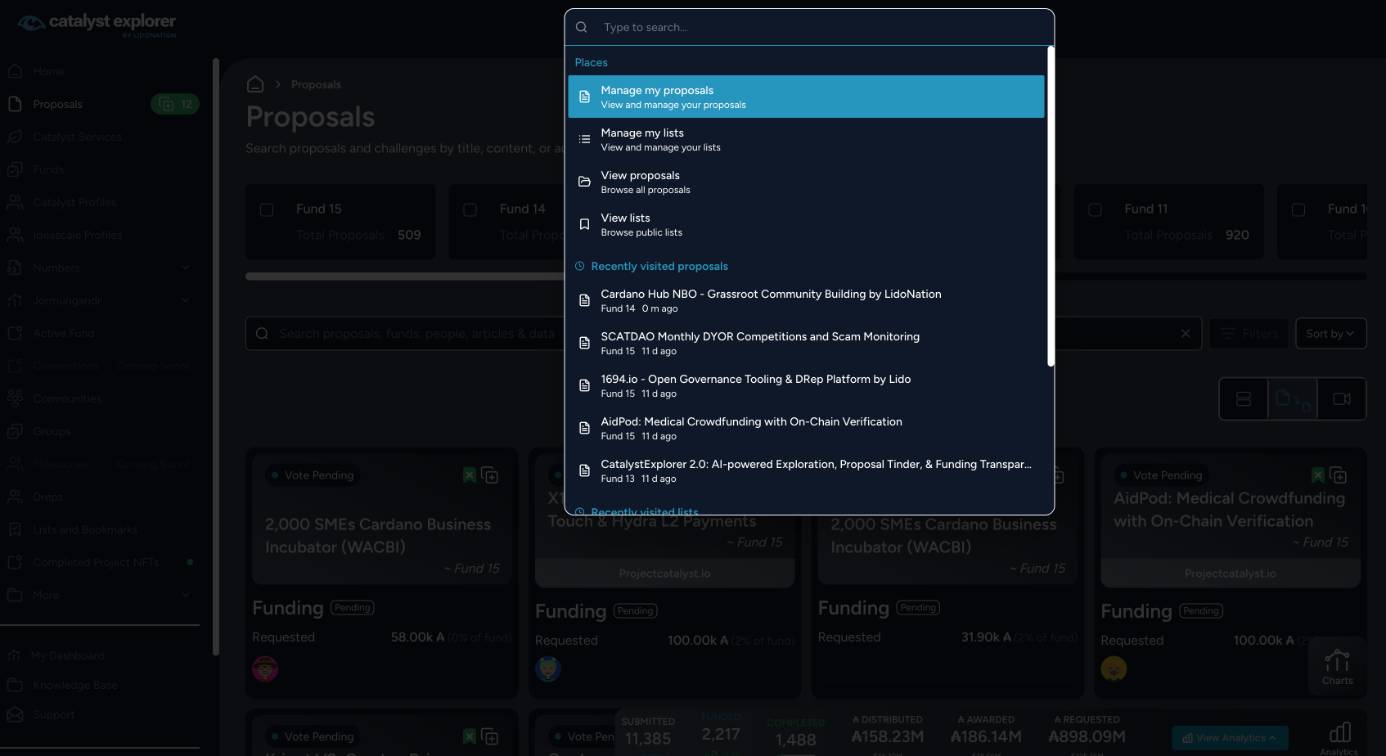Open 1694.io Open Governance Tooling proposal

point(806,386)
